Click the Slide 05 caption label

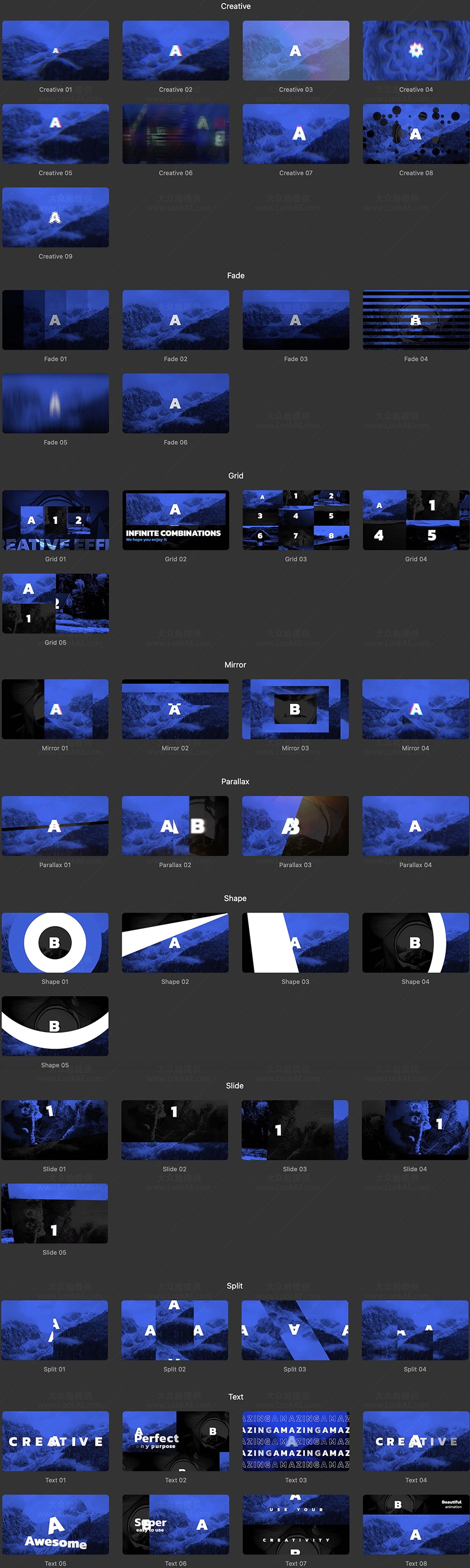(x=54, y=1253)
